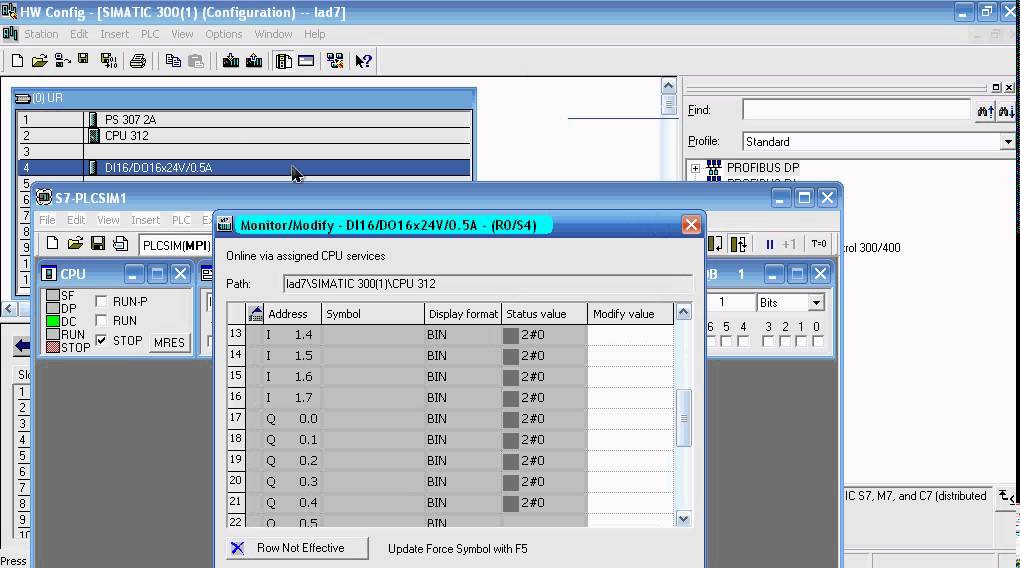Click the fourth PLCSIM icon next to Save
The image size is (1020, 568).
(120, 243)
